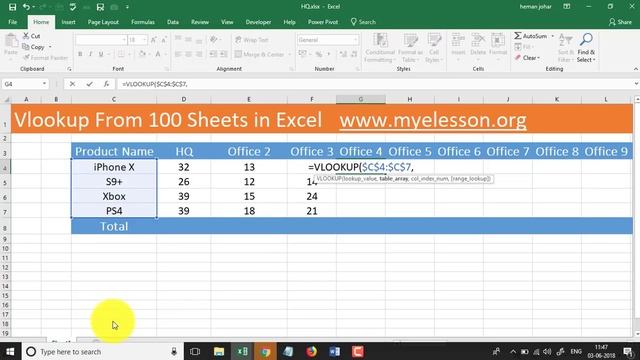Click the Cut scissors icon
Viewport: 640px width, 360px height.
click(26, 36)
